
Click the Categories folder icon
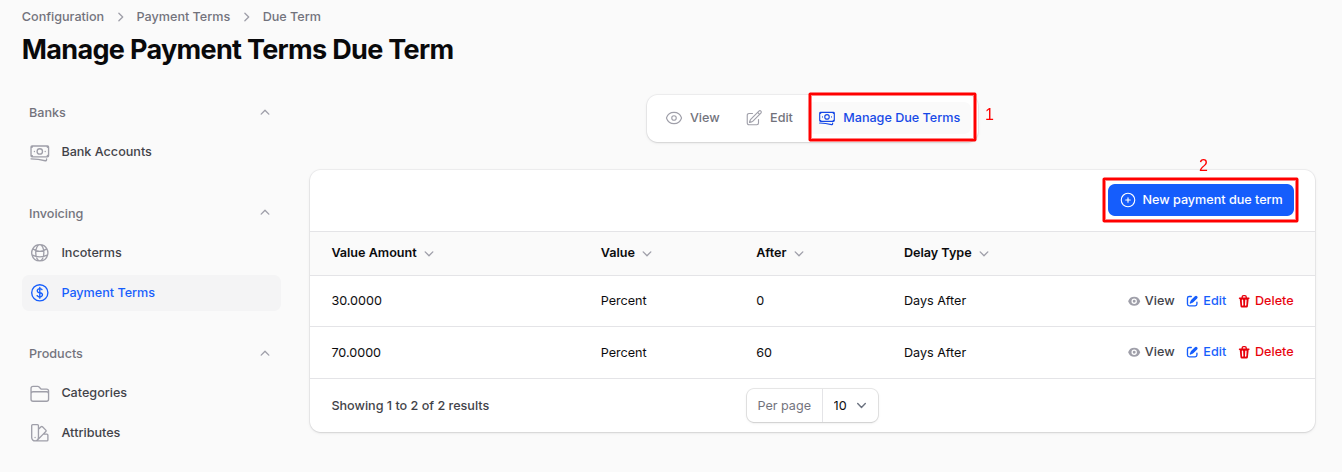coord(40,393)
